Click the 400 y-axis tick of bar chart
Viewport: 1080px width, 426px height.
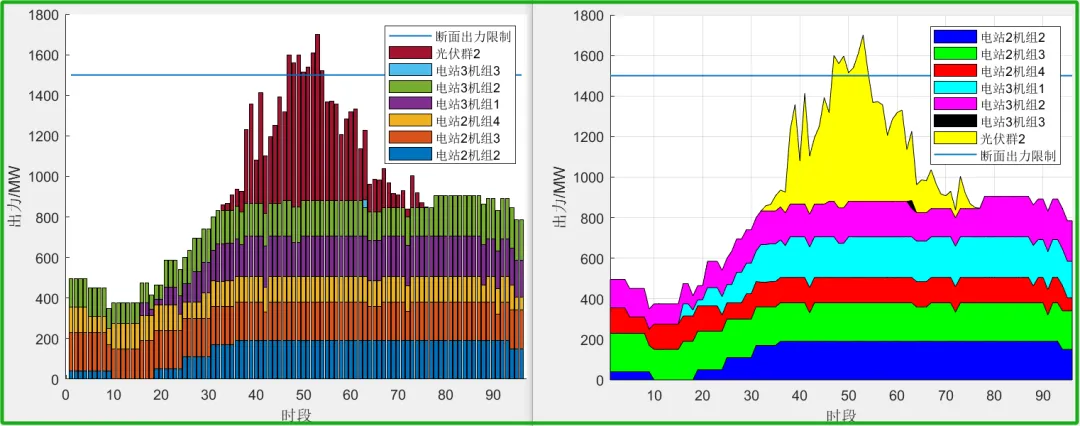click(x=48, y=298)
